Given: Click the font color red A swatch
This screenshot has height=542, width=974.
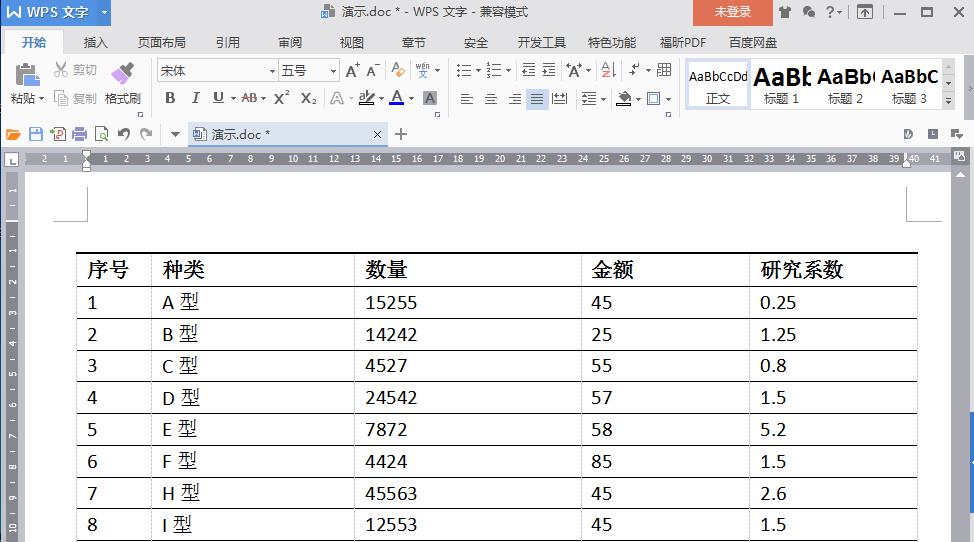Looking at the screenshot, I should [396, 98].
